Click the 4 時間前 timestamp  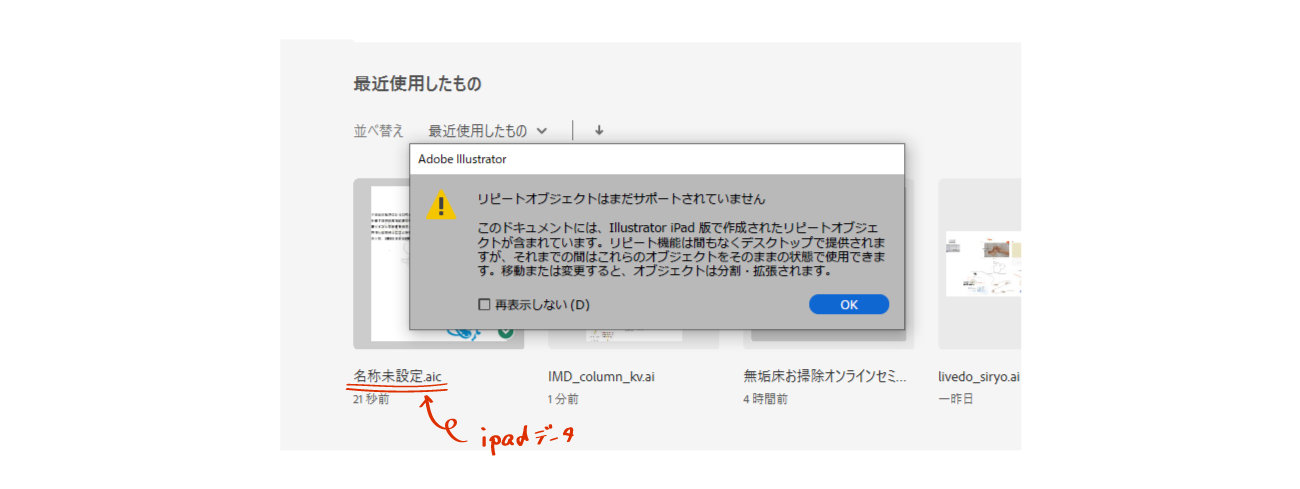(x=765, y=399)
